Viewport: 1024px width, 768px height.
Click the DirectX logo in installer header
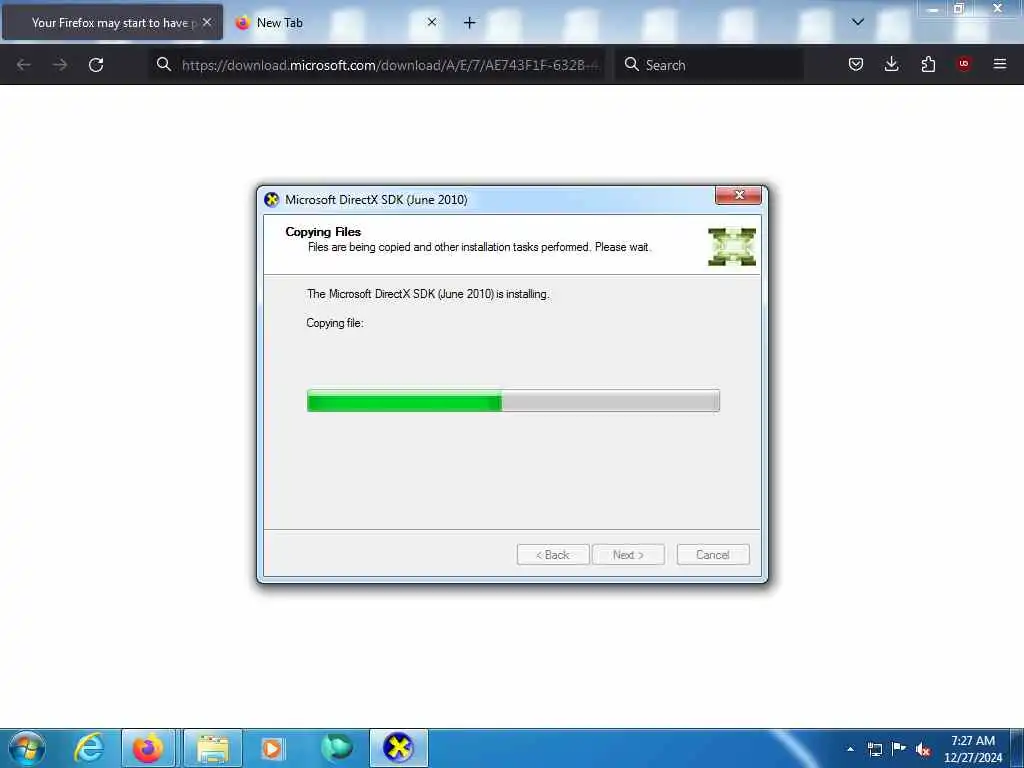[731, 247]
